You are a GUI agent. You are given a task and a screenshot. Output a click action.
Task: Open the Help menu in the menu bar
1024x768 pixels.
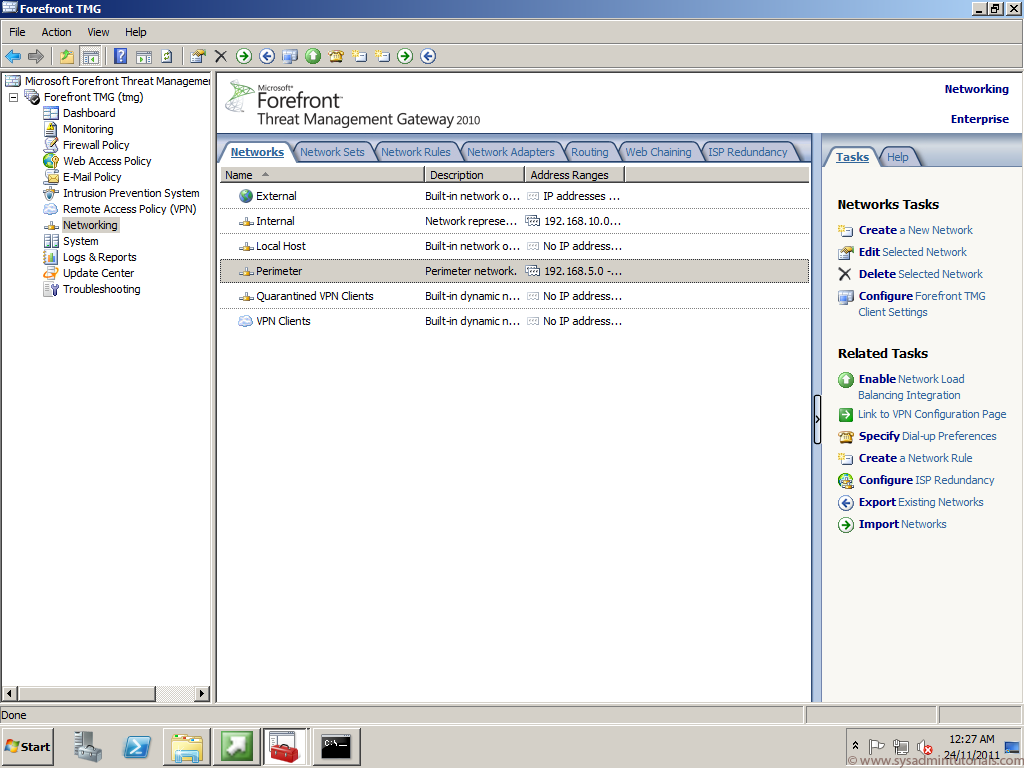coord(135,32)
